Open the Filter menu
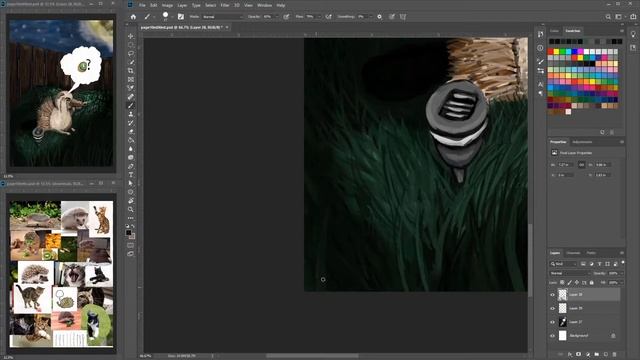This screenshot has height=360, width=640. pyautogui.click(x=225, y=5)
